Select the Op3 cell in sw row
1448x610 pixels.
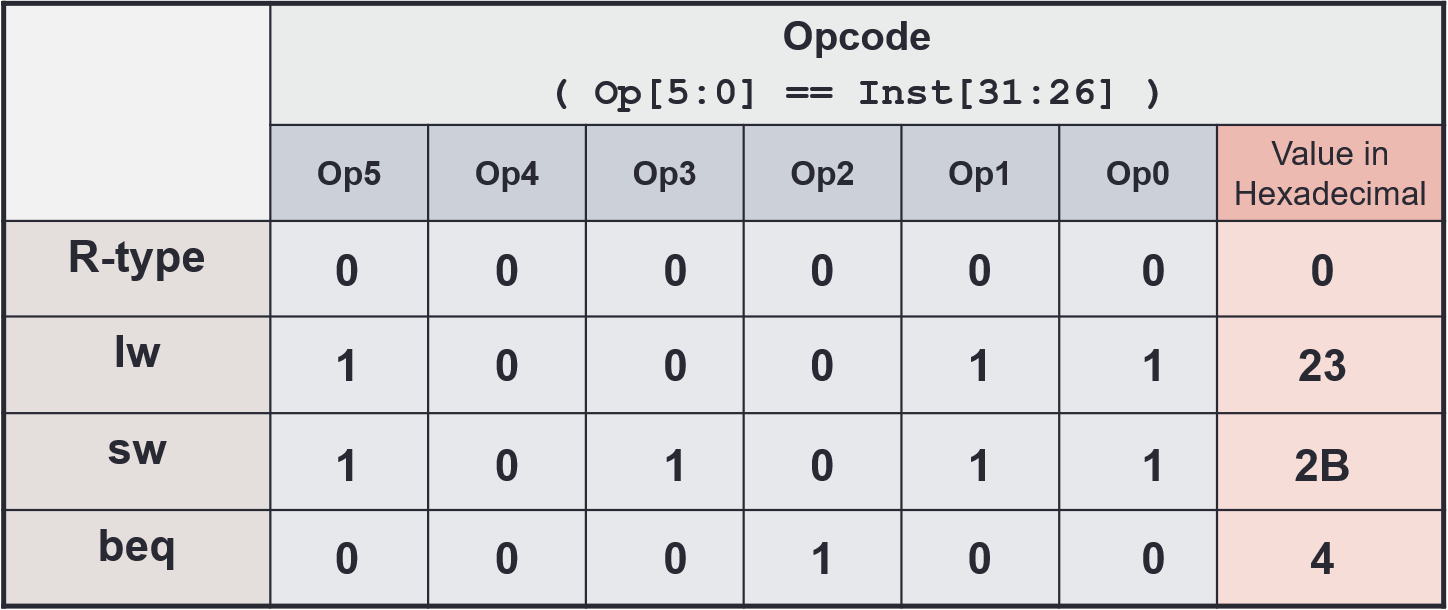click(x=675, y=463)
